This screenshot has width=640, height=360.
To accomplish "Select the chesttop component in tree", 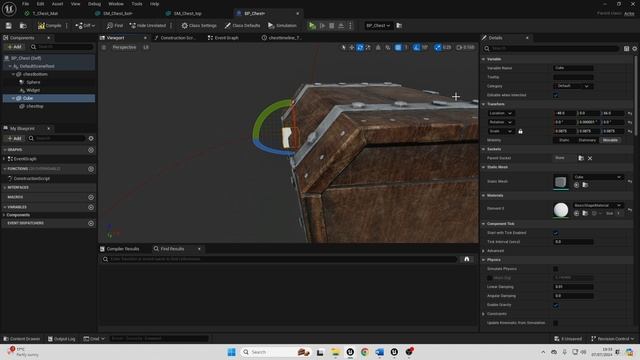I will click(x=35, y=106).
